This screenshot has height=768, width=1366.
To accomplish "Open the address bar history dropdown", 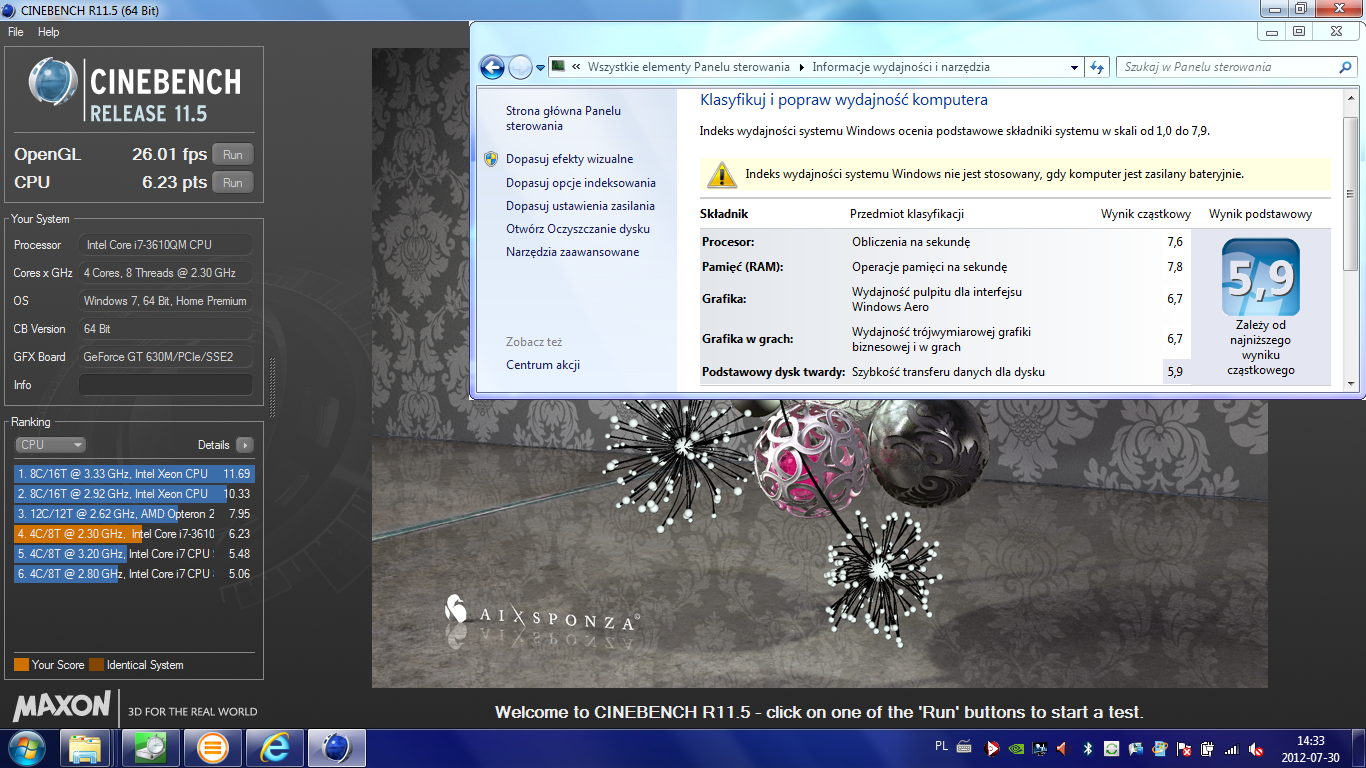I will click(x=1074, y=67).
